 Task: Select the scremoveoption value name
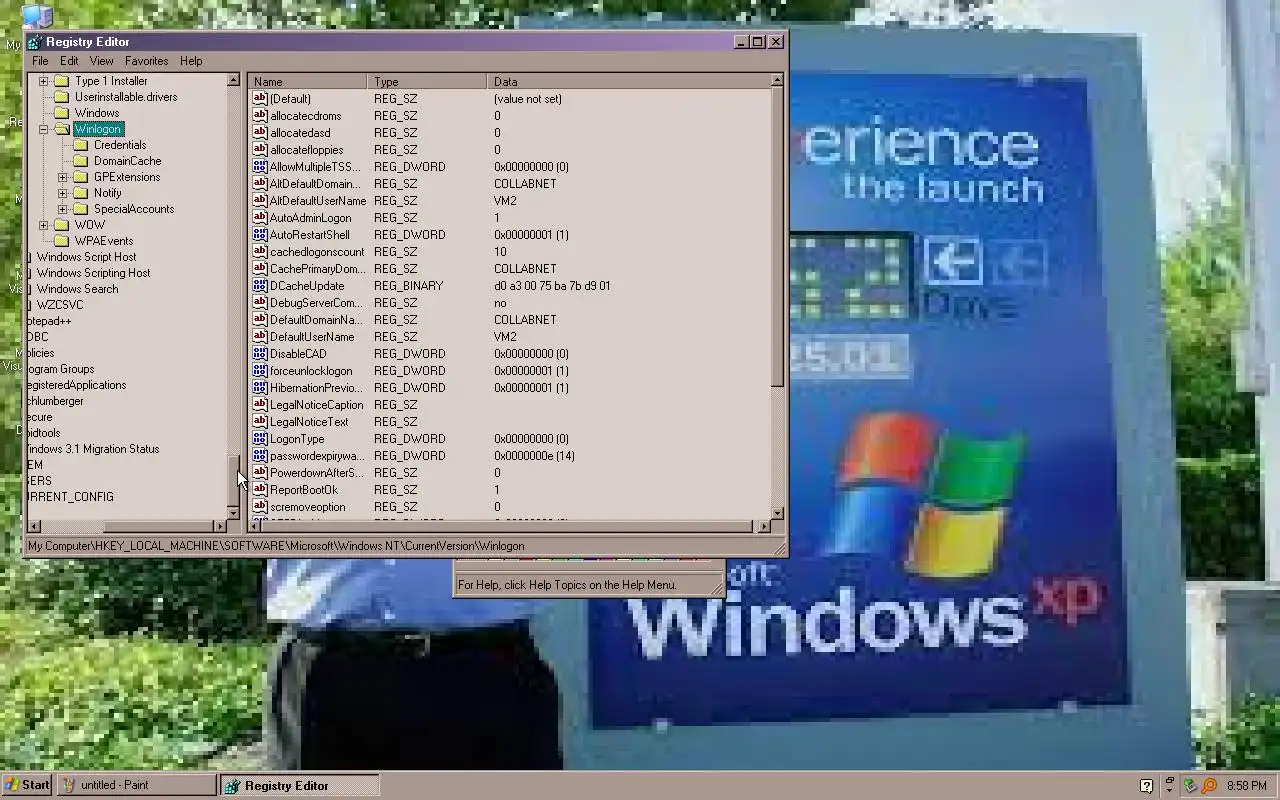308,506
